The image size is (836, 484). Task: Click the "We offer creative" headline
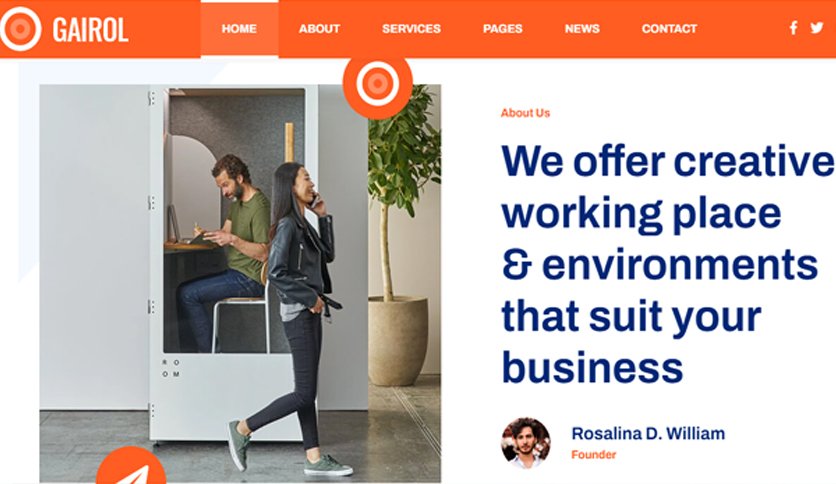[x=668, y=161]
